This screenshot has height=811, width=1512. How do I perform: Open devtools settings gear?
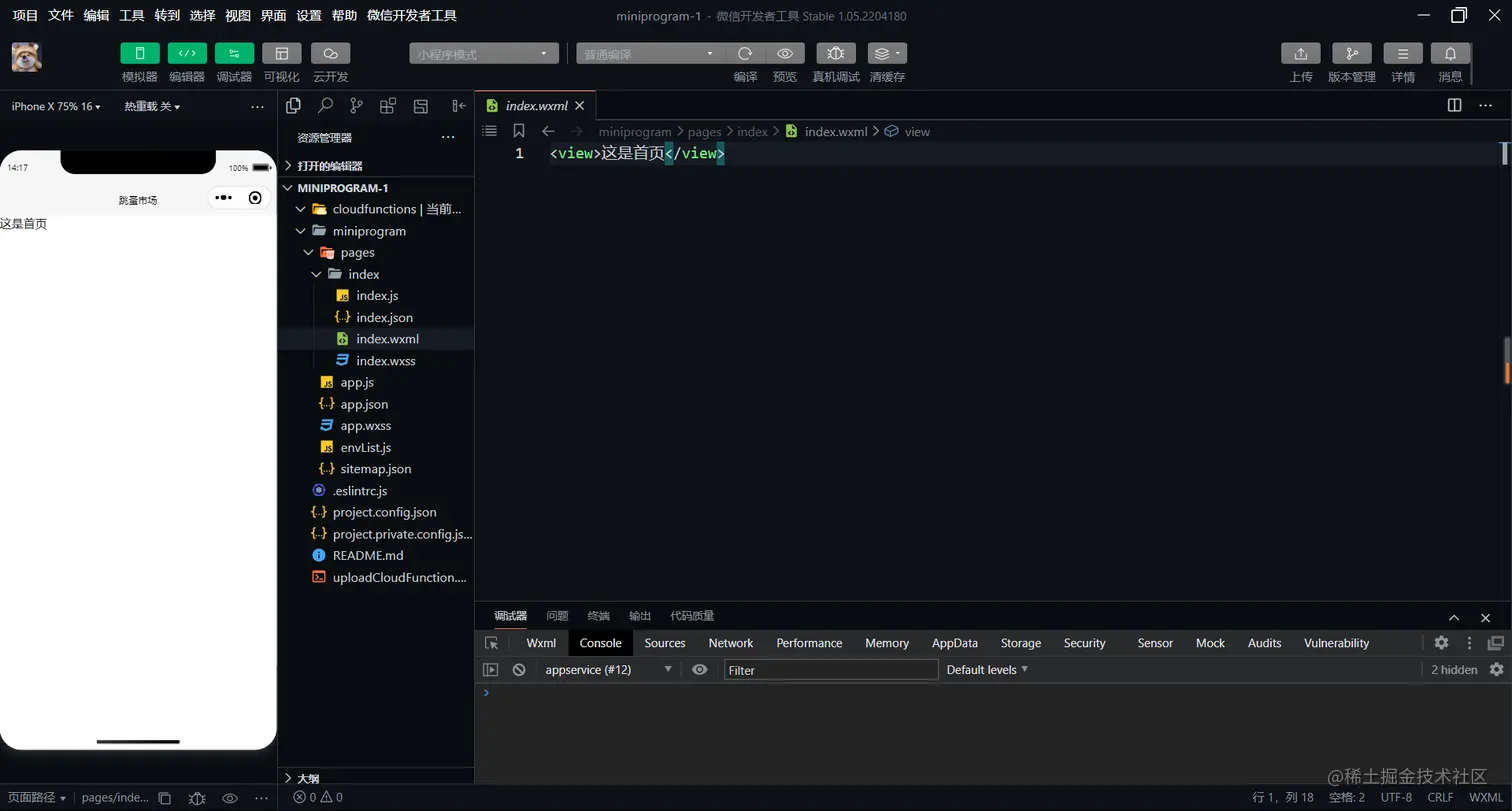1441,643
